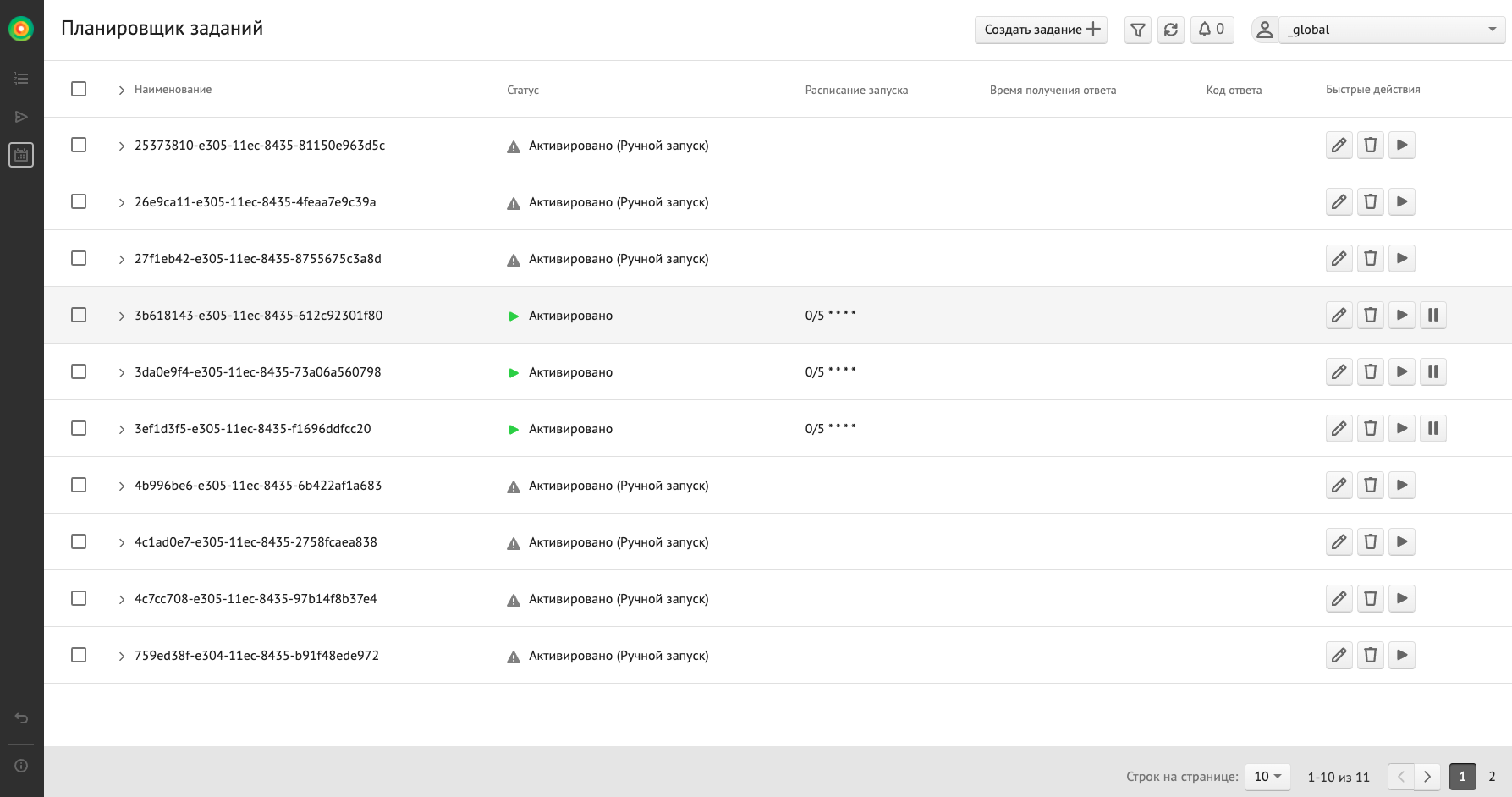Open the _global user dropdown
Image resolution: width=1512 pixels, height=797 pixels.
(1391, 30)
